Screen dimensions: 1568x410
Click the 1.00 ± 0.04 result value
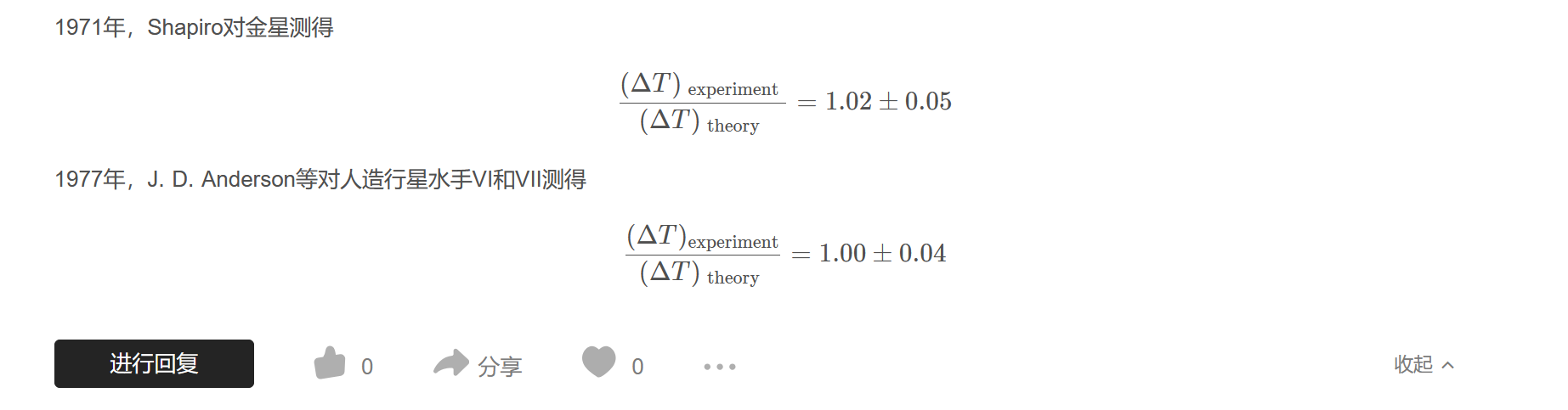(882, 254)
